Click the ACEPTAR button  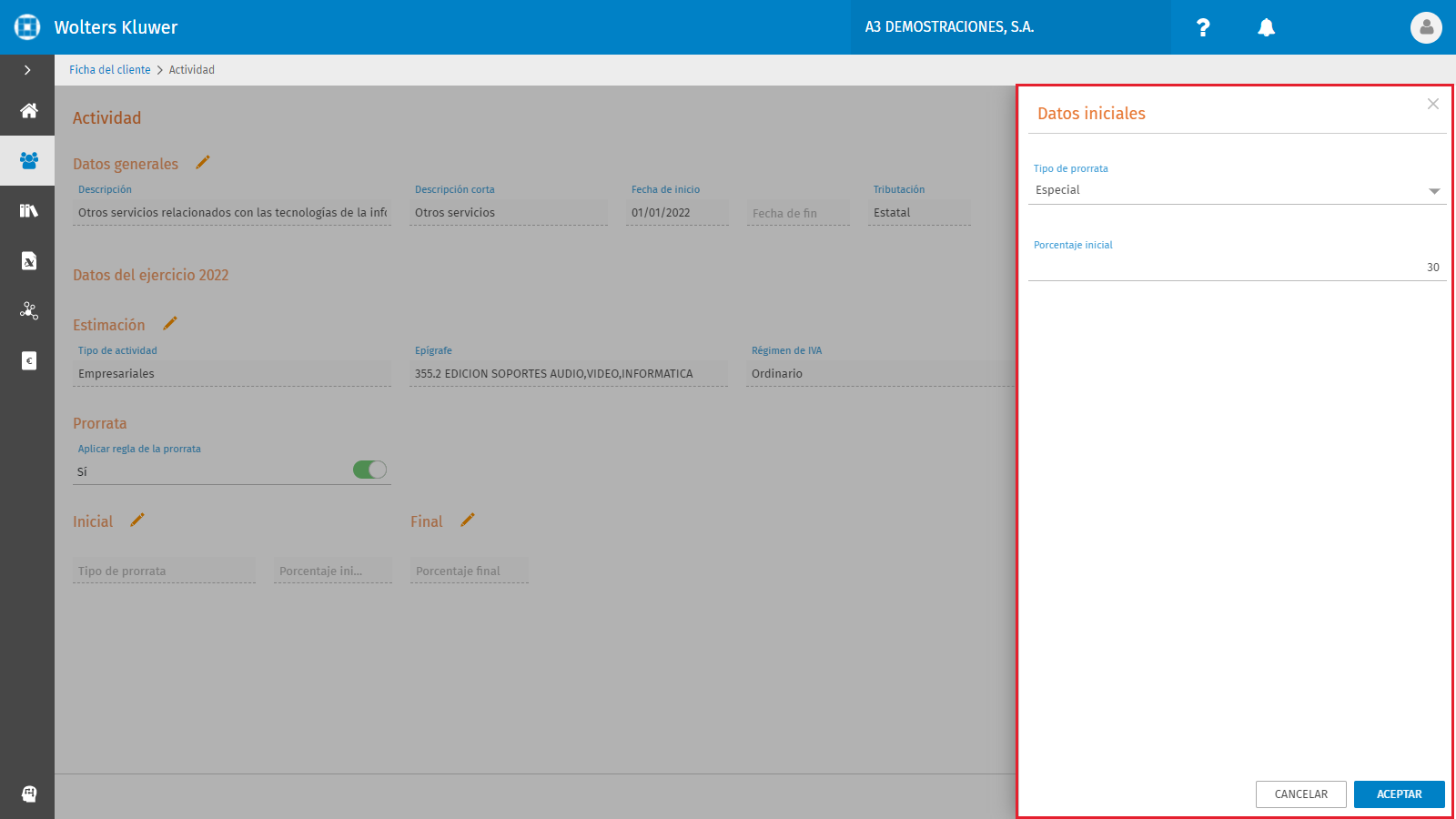[1399, 794]
